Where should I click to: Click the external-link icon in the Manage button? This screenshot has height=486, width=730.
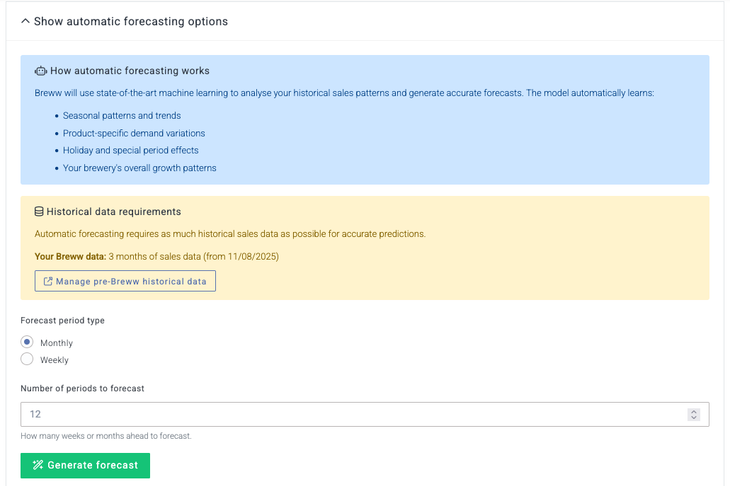click(48, 282)
